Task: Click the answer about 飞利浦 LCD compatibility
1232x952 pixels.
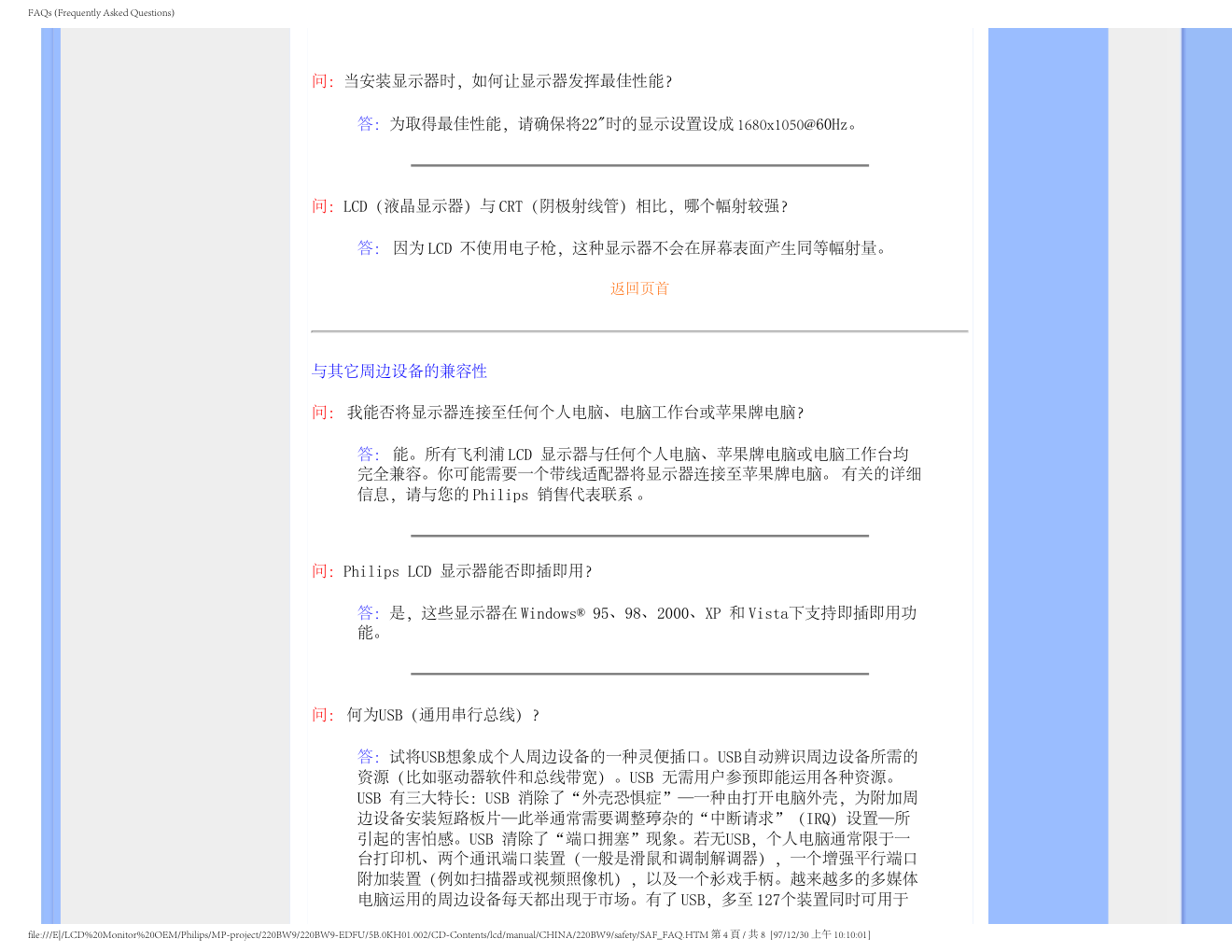Action: (638, 474)
